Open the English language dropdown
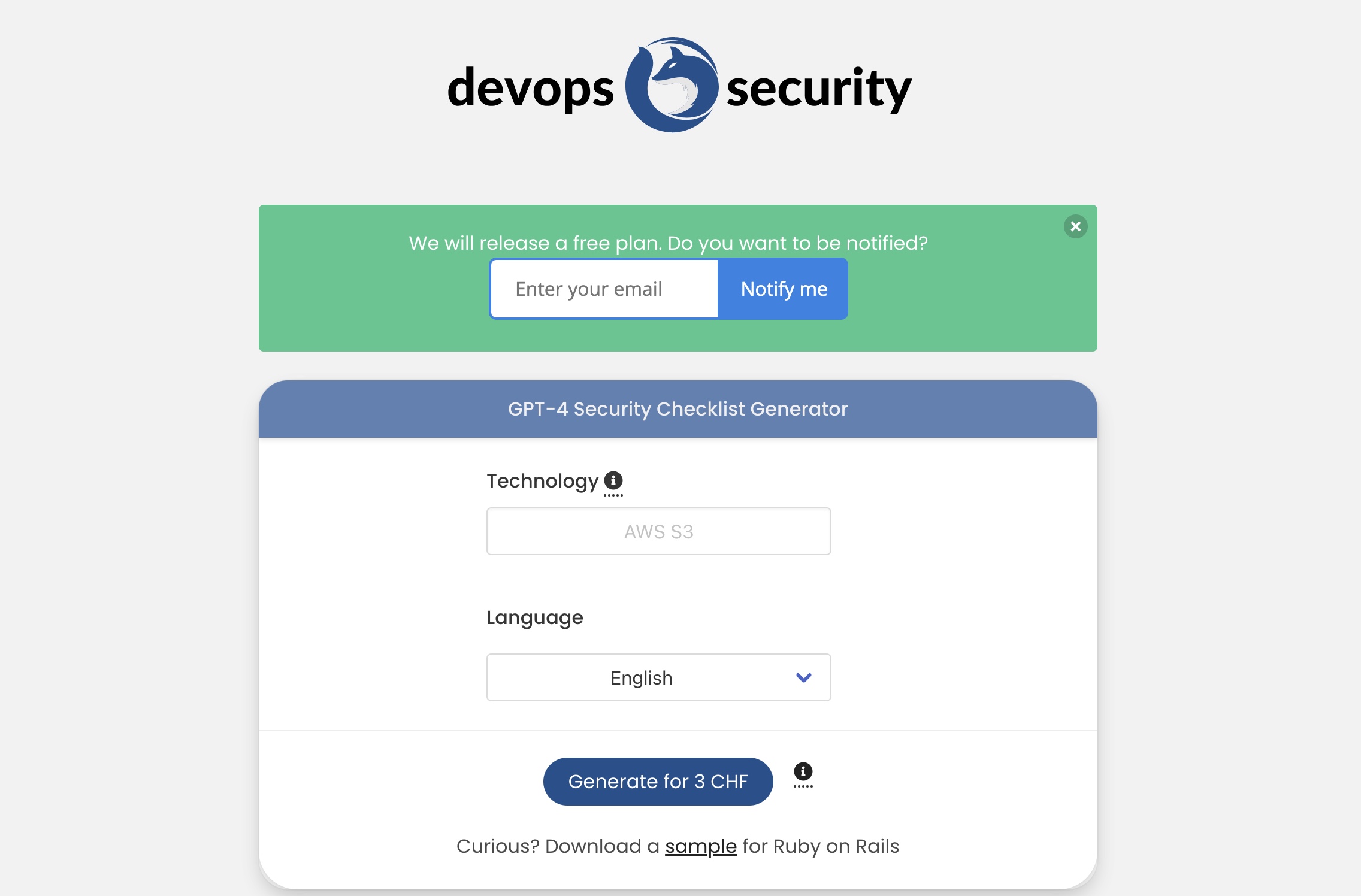The image size is (1361, 896). pos(641,677)
